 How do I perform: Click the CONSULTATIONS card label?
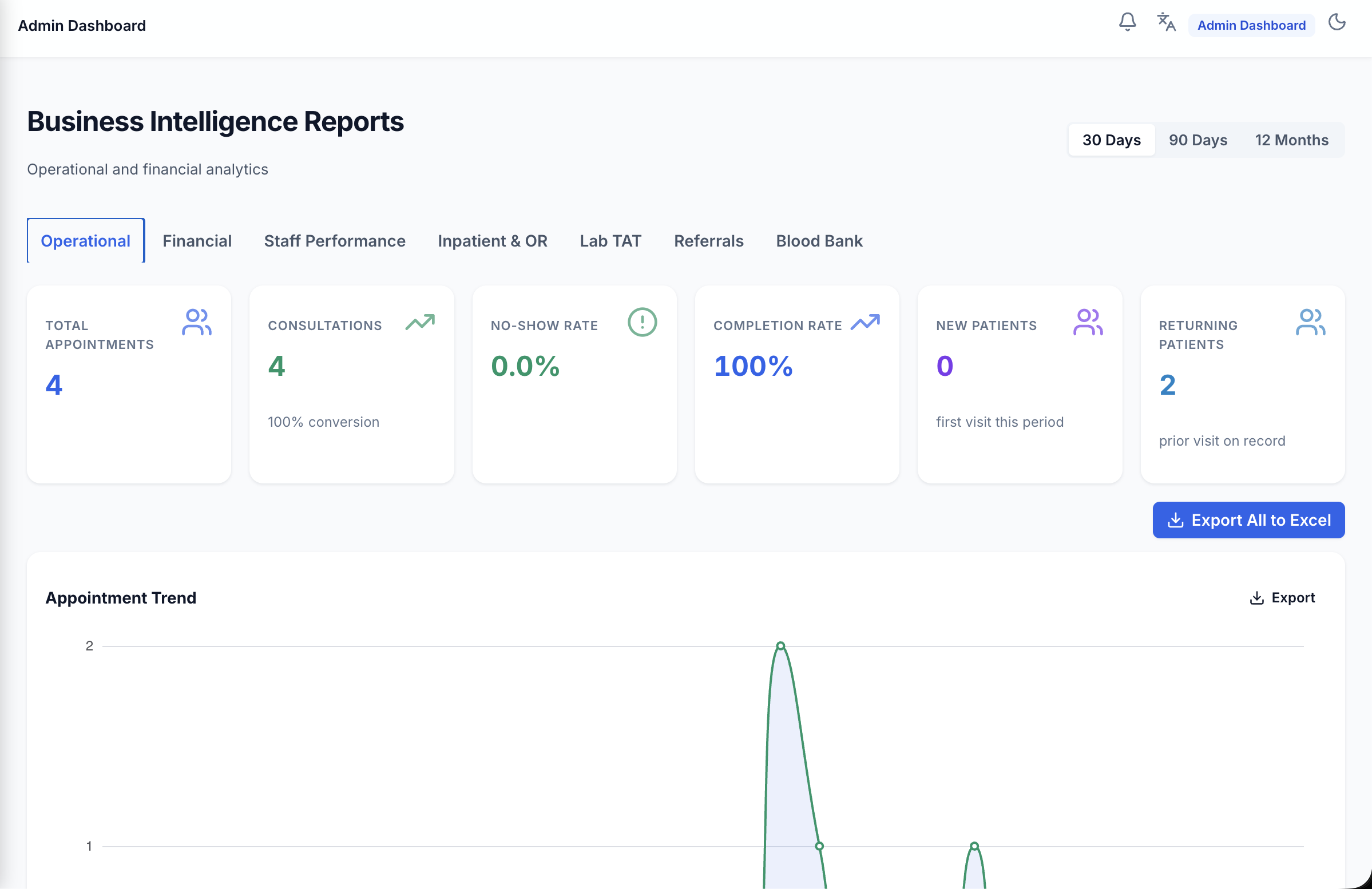click(x=325, y=326)
